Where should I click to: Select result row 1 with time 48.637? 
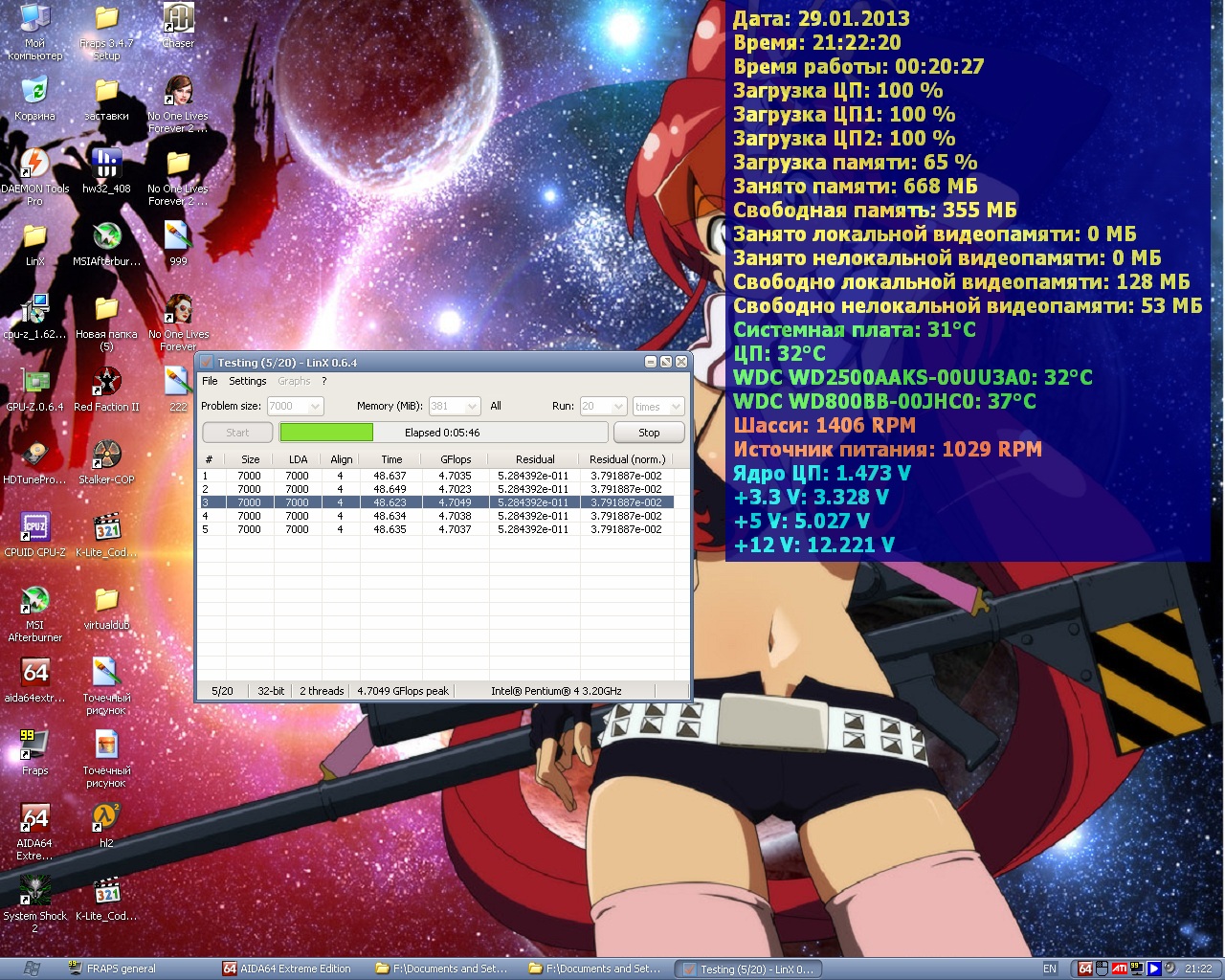pos(435,476)
